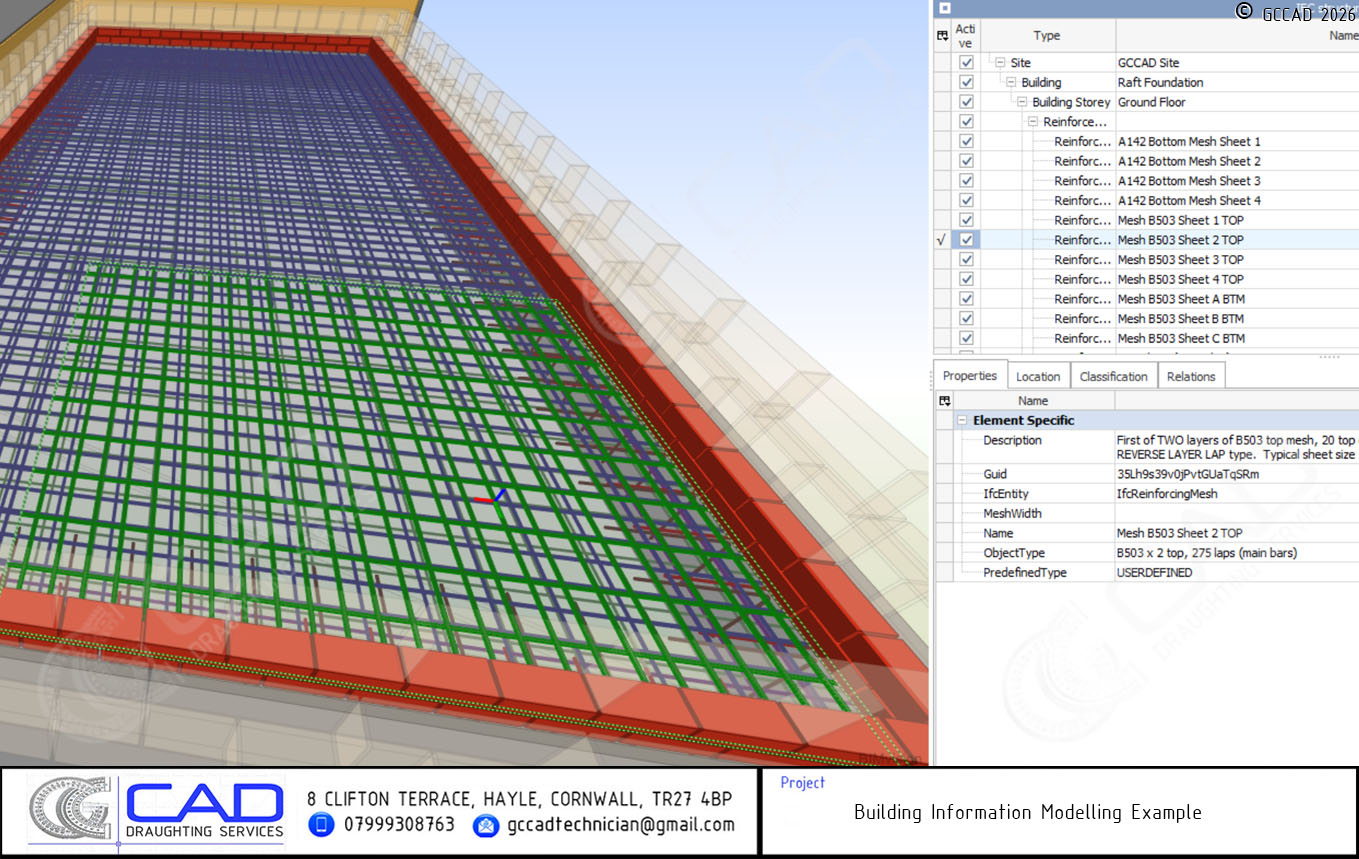Click the gccadtechnician@gmail.com email address
This screenshot has width=1359, height=859.
click(620, 825)
